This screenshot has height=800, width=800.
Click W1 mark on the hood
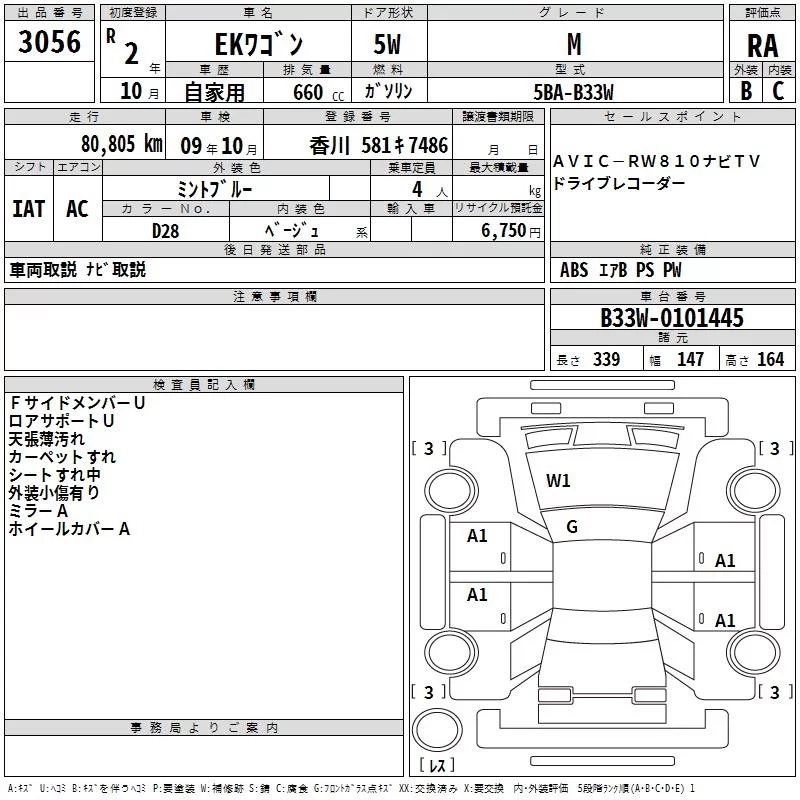coord(558,481)
